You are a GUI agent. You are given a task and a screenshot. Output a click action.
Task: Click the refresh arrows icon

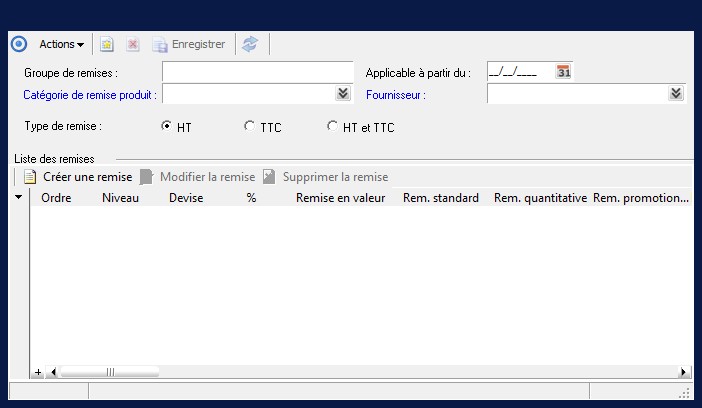click(250, 44)
